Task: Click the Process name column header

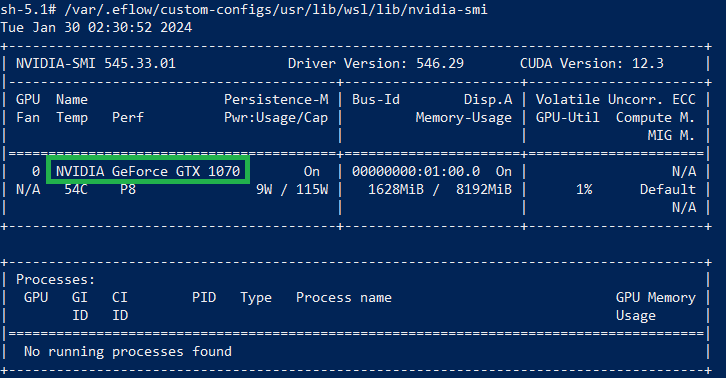Action: (344, 297)
